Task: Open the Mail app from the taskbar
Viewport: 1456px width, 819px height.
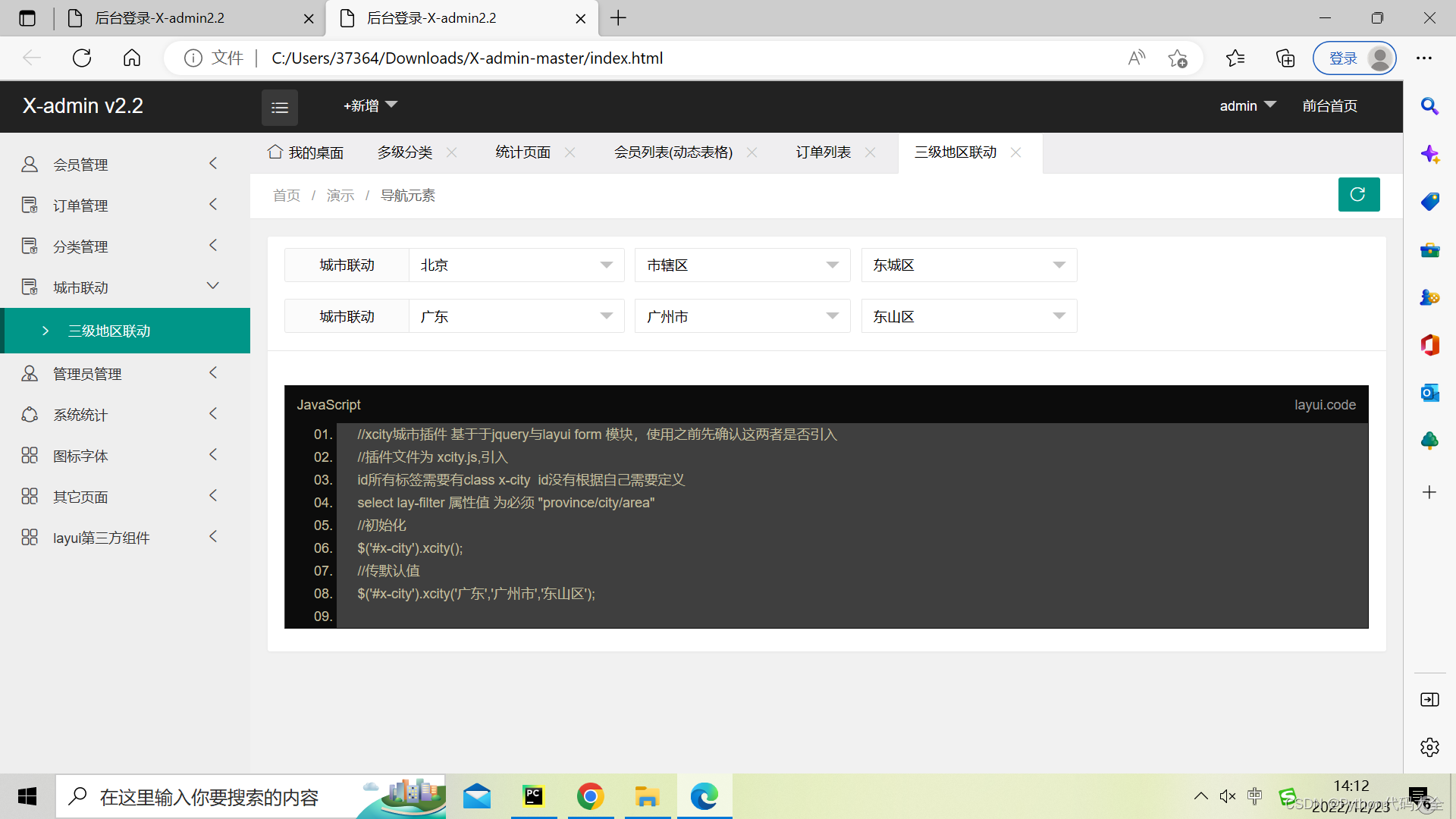Action: [477, 796]
